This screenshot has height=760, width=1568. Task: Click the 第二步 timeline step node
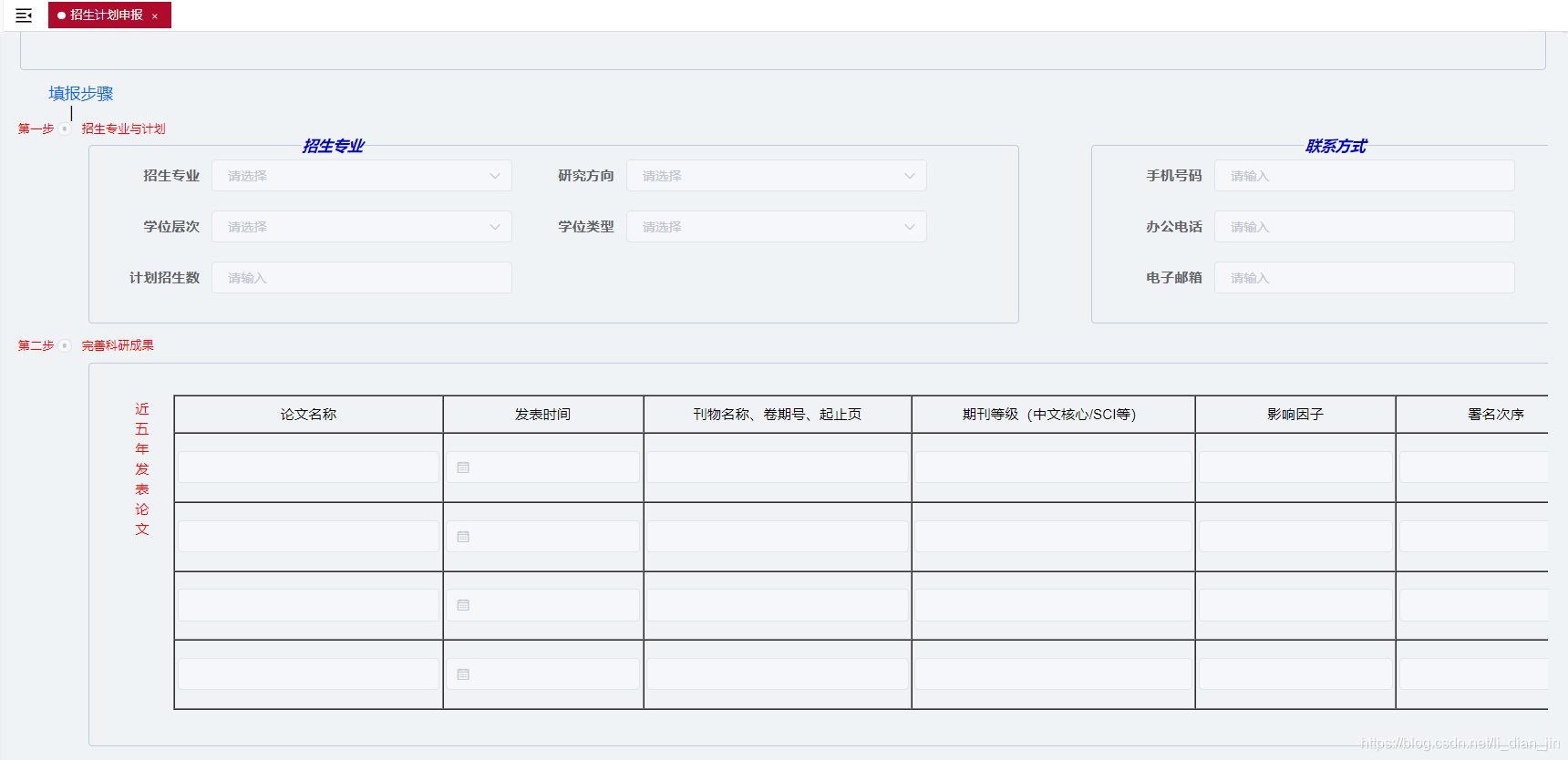[65, 345]
